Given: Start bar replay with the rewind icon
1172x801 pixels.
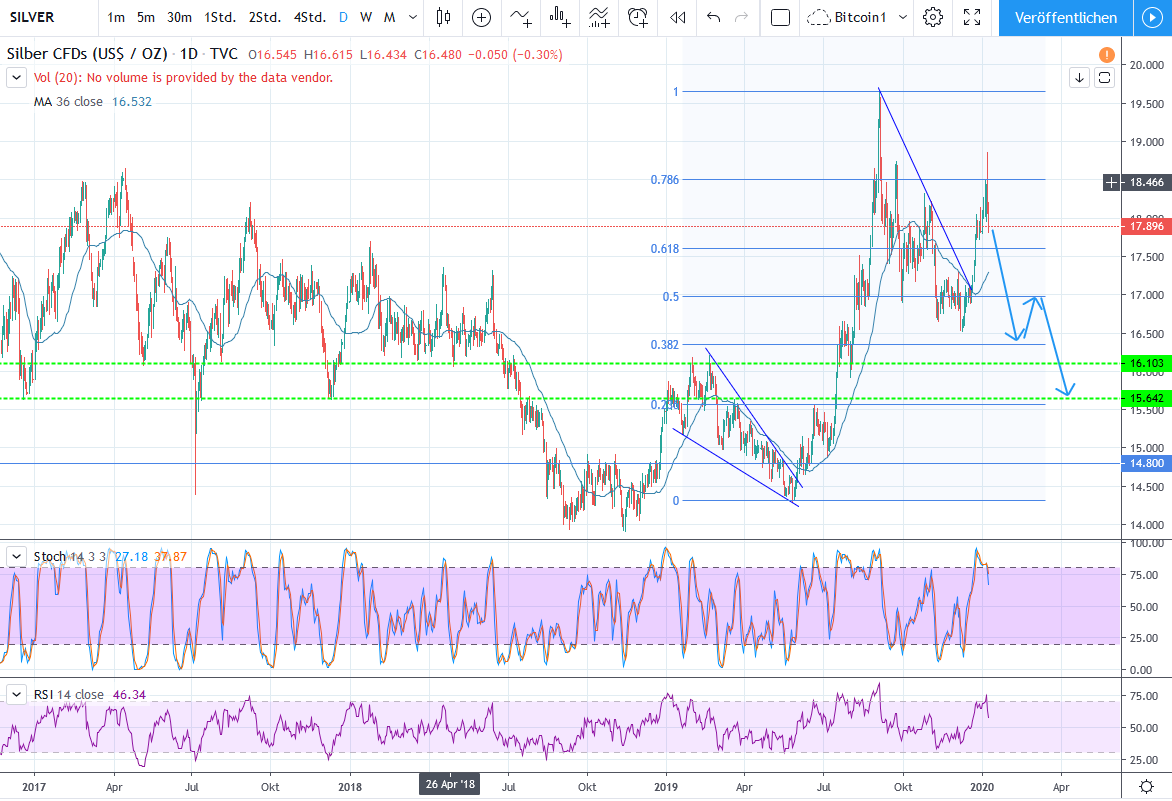Looking at the screenshot, I should [x=678, y=17].
